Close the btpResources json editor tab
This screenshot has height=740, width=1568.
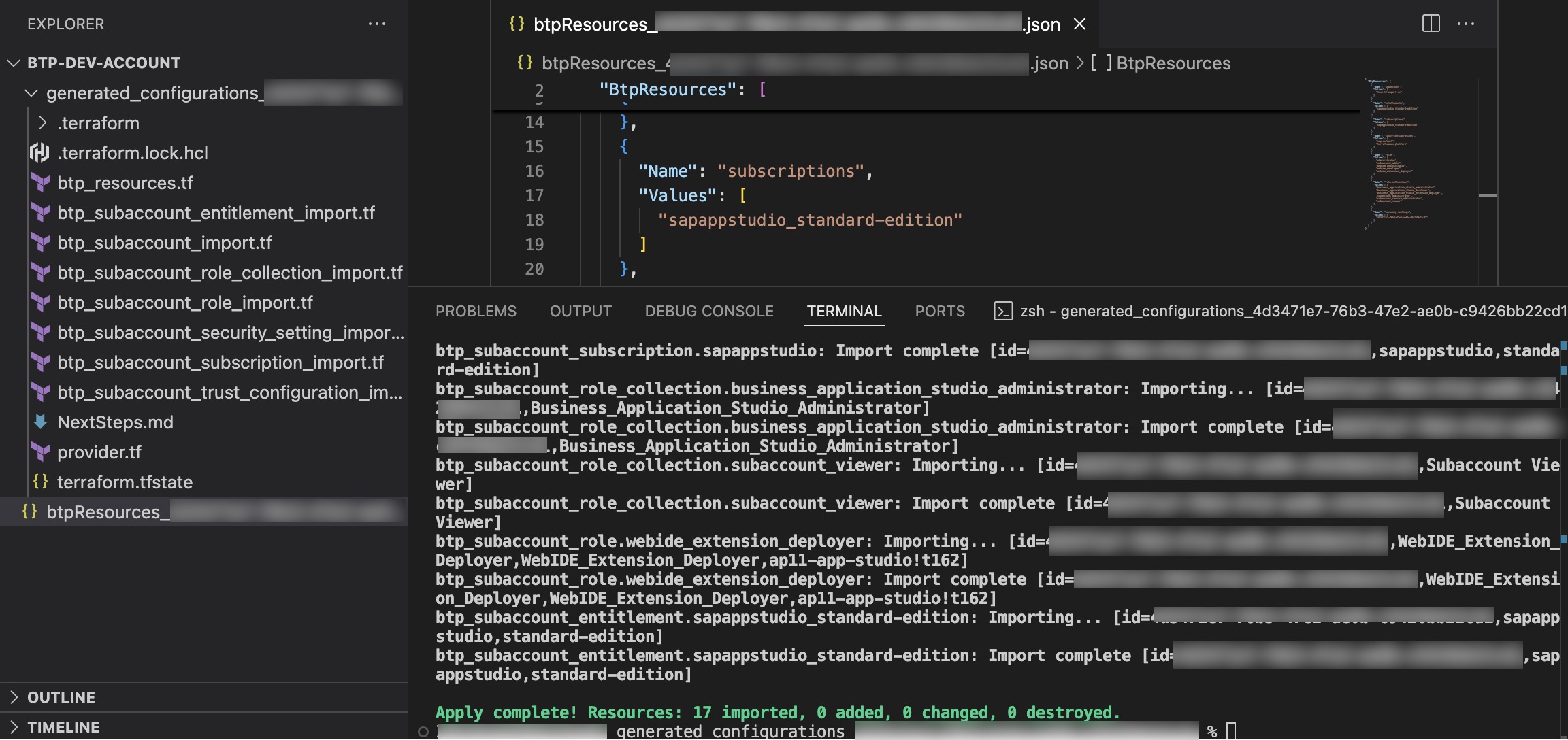coord(1079,24)
